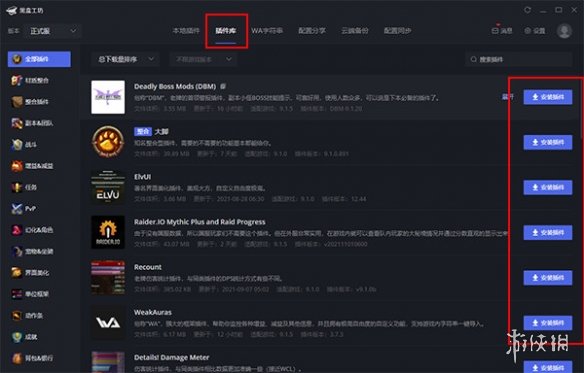Open the 消息 messages icon
Screen dimensions: 584x373
(502, 31)
